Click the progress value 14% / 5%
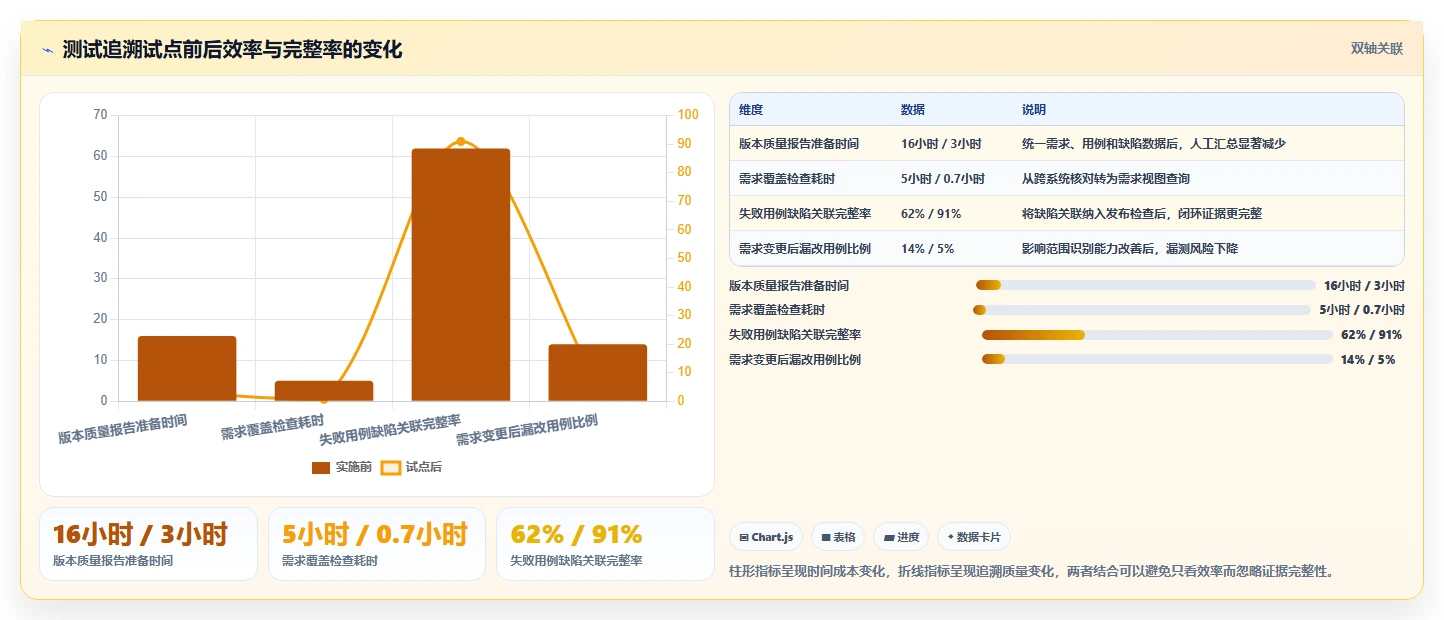 tap(1367, 360)
